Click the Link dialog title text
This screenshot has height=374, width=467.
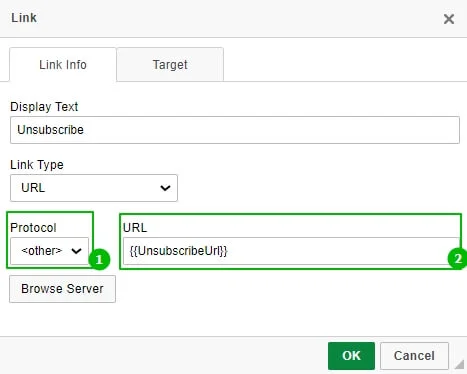(24, 18)
